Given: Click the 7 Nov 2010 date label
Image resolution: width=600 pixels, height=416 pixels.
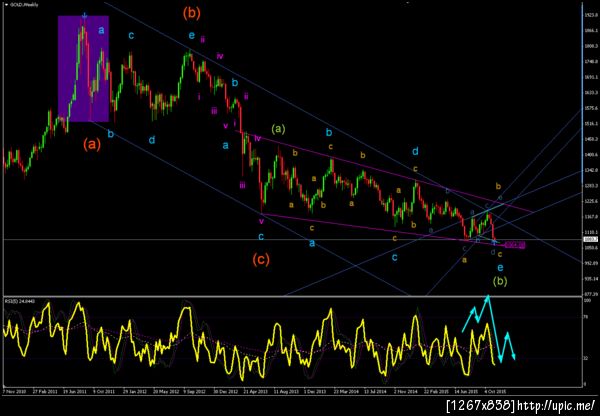Looking at the screenshot, I should [16, 392].
